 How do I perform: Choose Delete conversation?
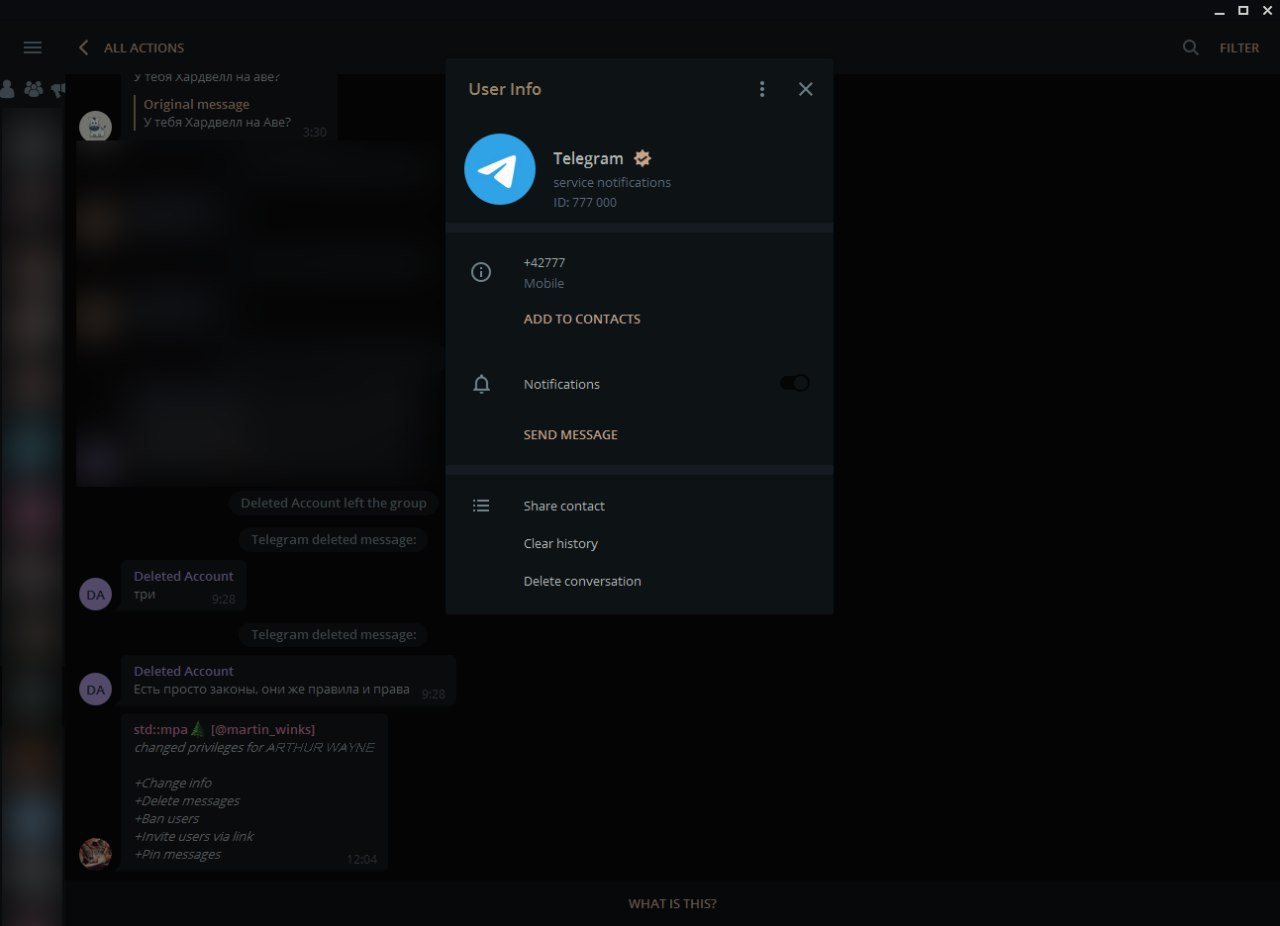pyautogui.click(x=582, y=581)
